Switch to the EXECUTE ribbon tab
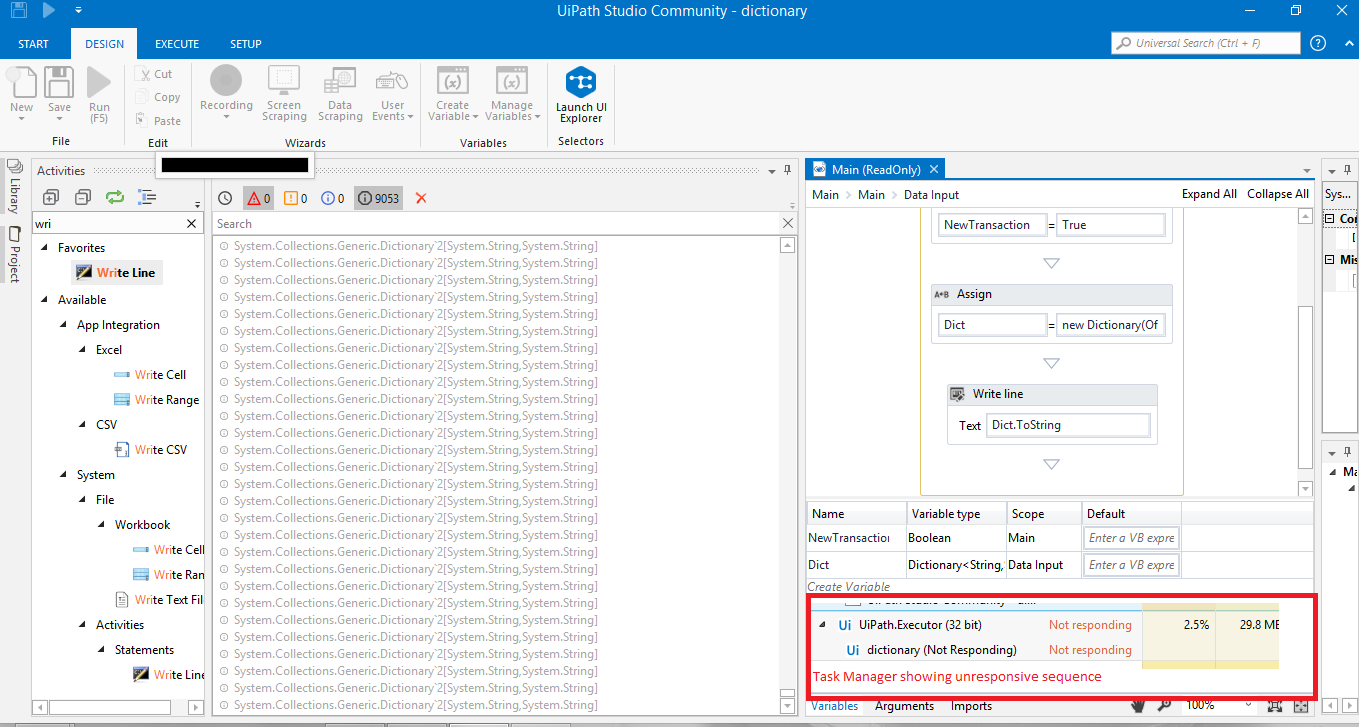The height and width of the screenshot is (727, 1359). click(177, 44)
